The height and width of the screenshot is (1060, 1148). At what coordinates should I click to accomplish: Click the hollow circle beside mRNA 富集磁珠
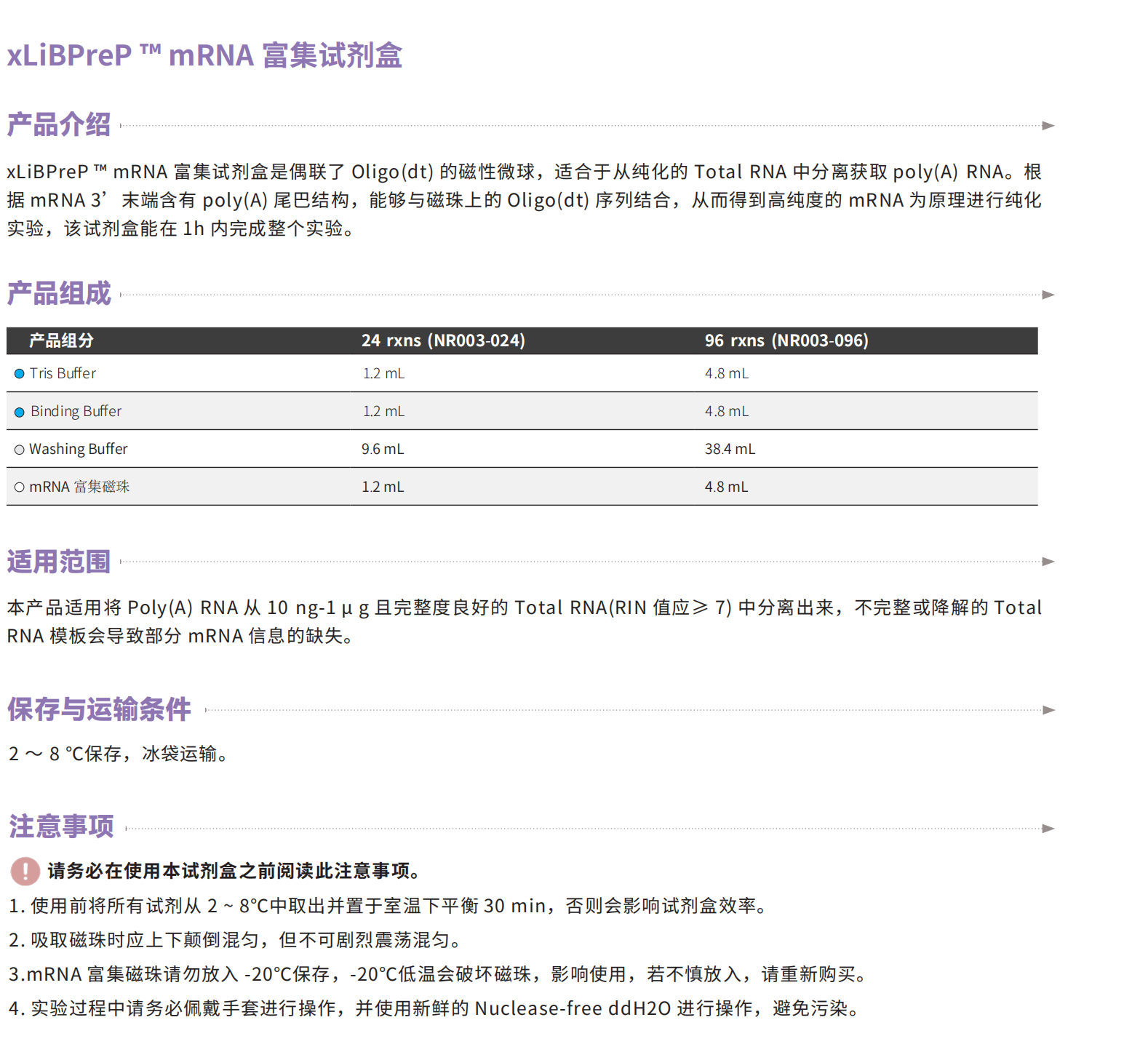point(20,487)
